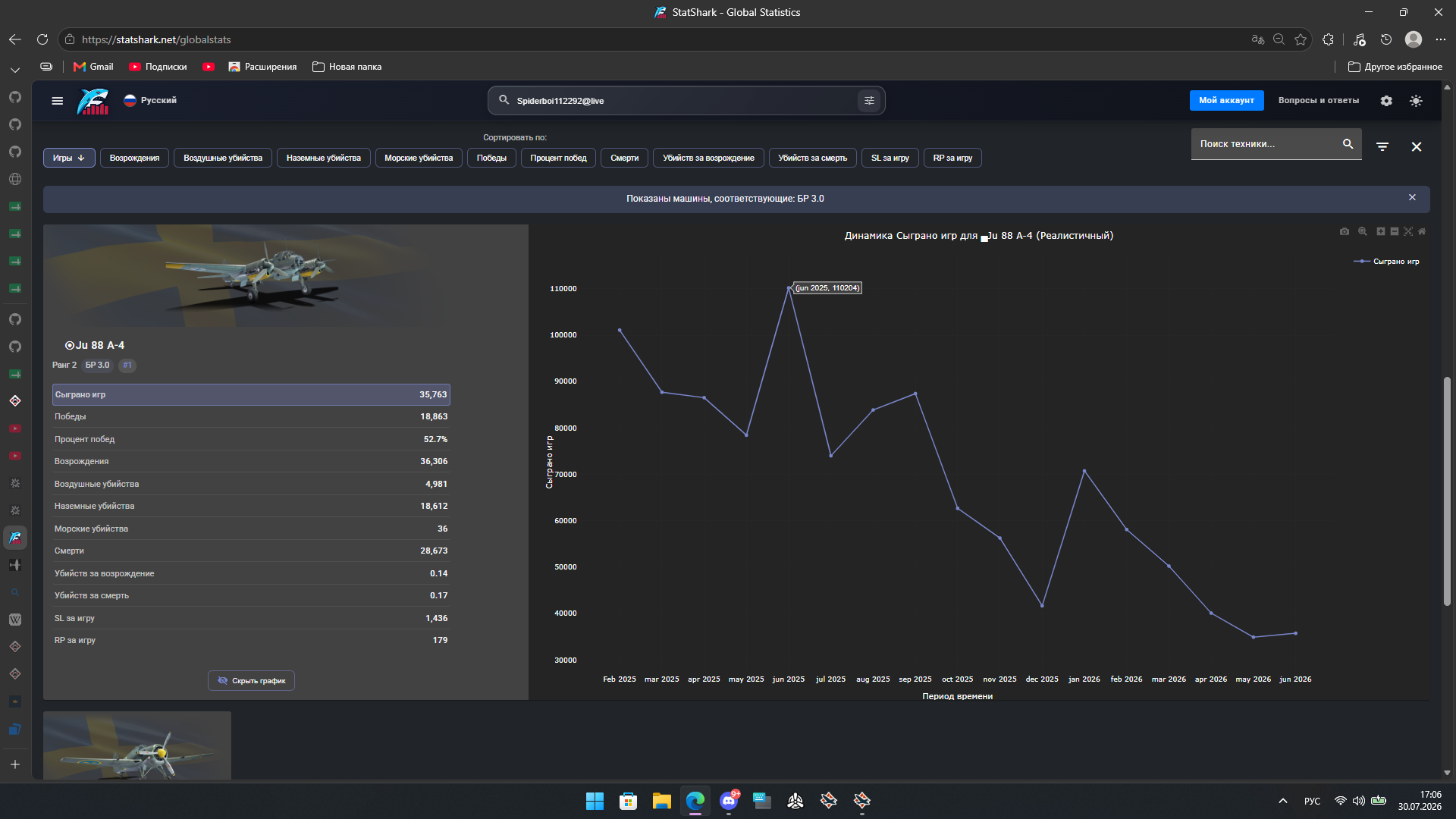This screenshot has width=1456, height=819.
Task: Open browser History icon
Action: 1386,39
